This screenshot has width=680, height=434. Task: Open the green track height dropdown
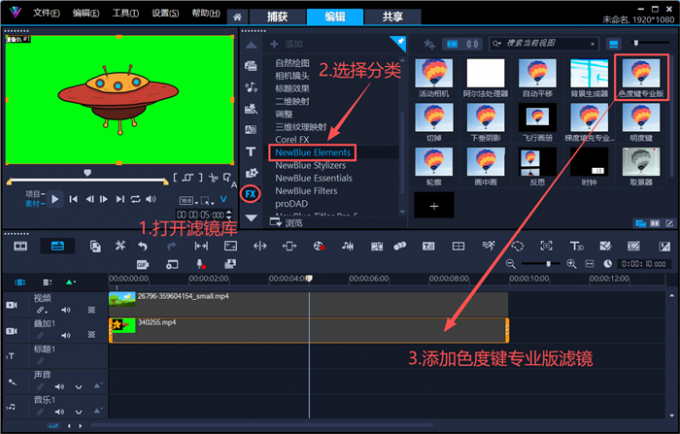(71, 282)
